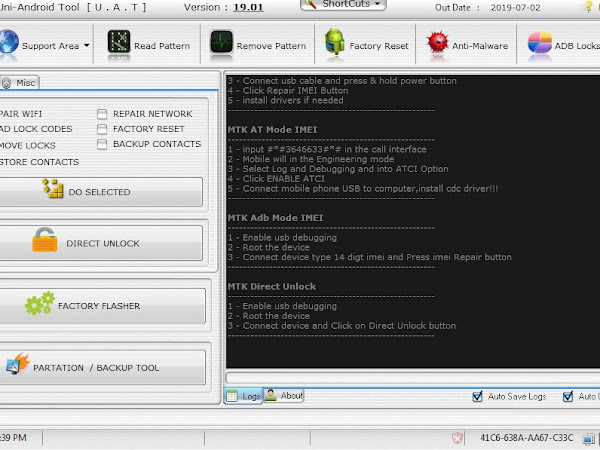Open the About tab

pyautogui.click(x=284, y=395)
